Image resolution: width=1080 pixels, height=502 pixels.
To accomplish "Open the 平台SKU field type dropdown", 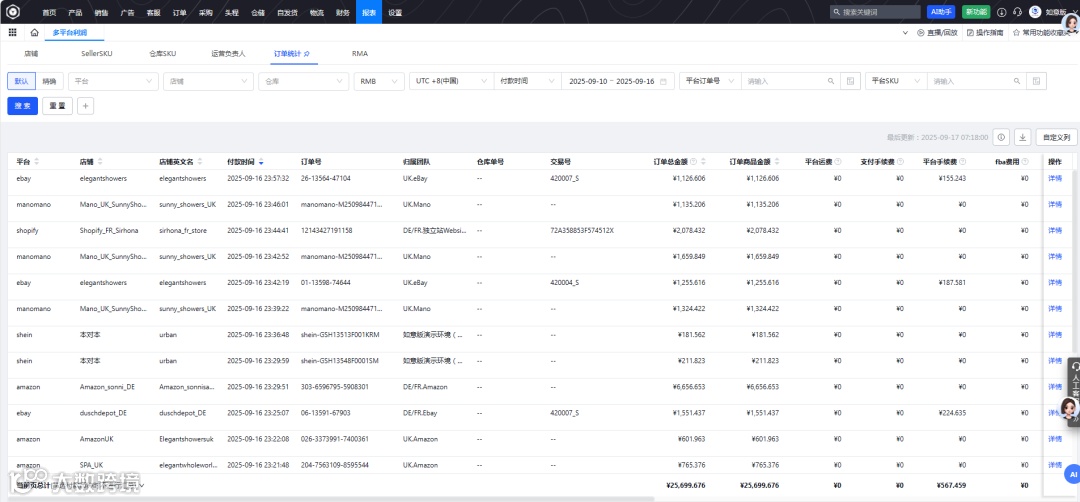I will 896,81.
